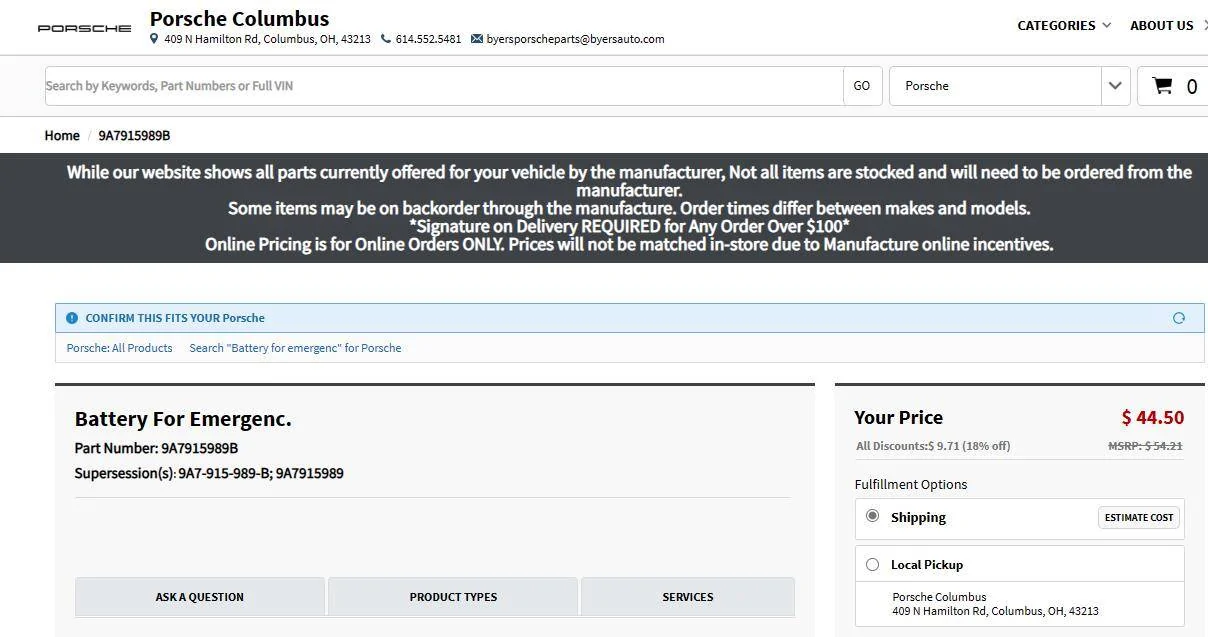The width and height of the screenshot is (1208, 637).
Task: Go to Home breadcrumb
Action: (62, 136)
